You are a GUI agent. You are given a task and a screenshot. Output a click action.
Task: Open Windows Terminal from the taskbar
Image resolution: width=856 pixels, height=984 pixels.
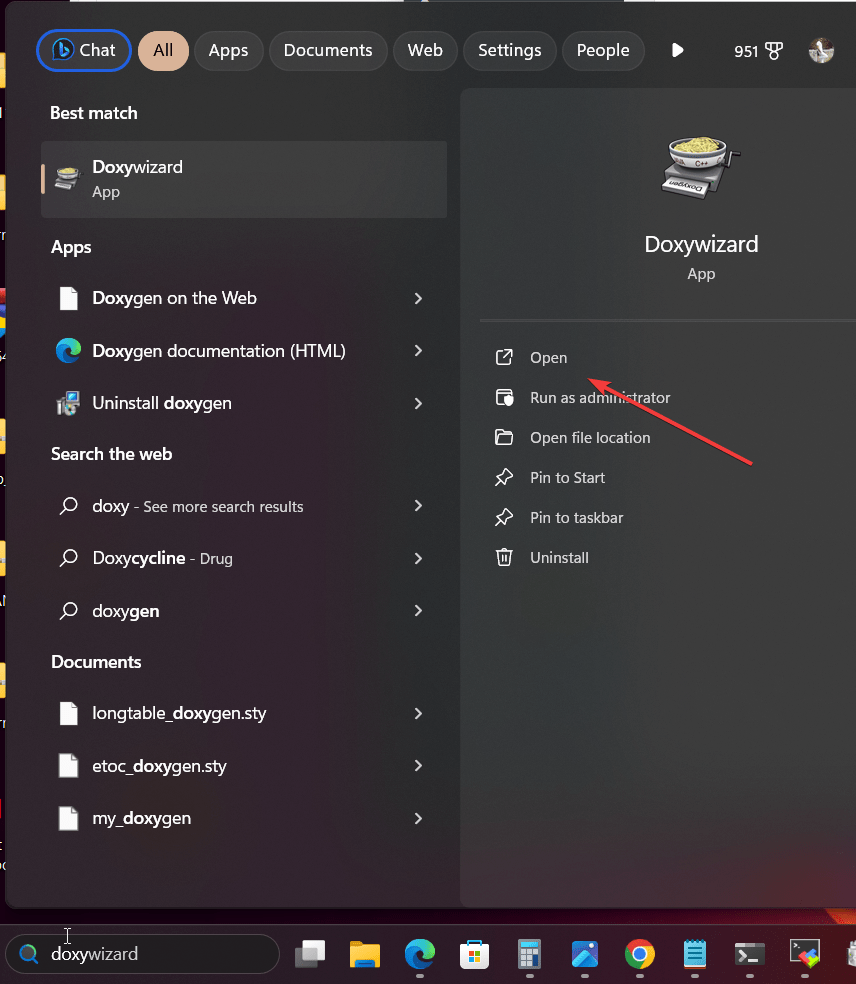coord(749,955)
